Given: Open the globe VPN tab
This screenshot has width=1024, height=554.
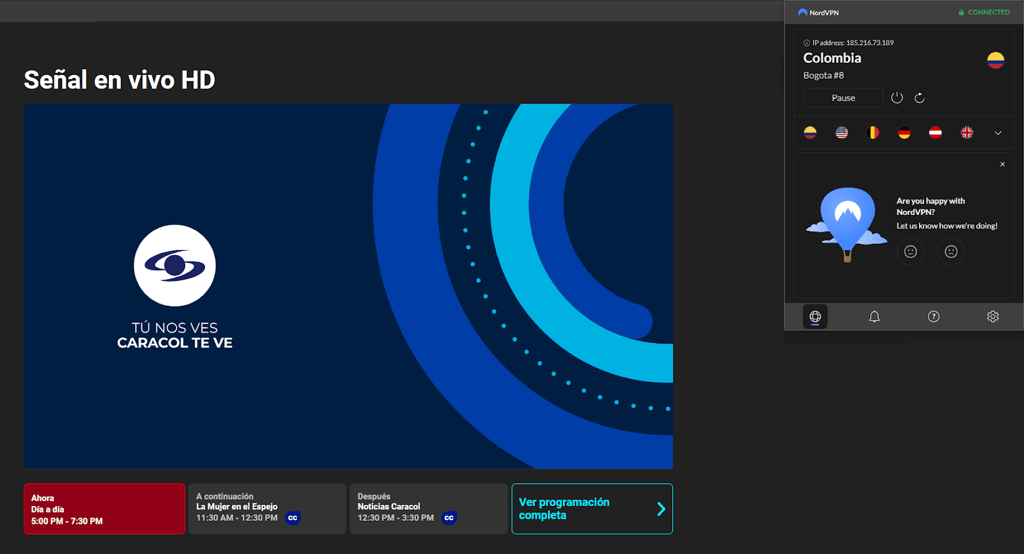Looking at the screenshot, I should point(815,317).
